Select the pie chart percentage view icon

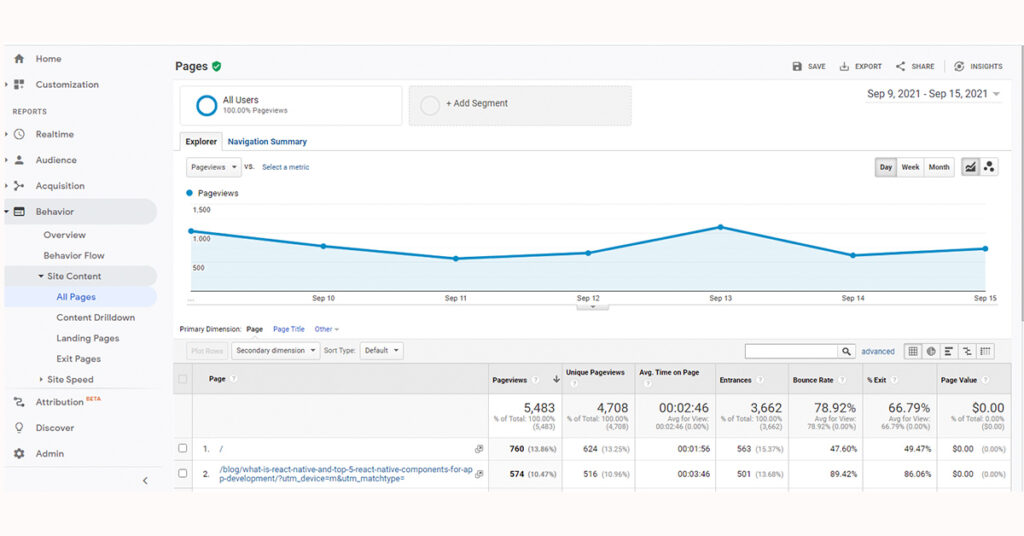click(x=931, y=351)
